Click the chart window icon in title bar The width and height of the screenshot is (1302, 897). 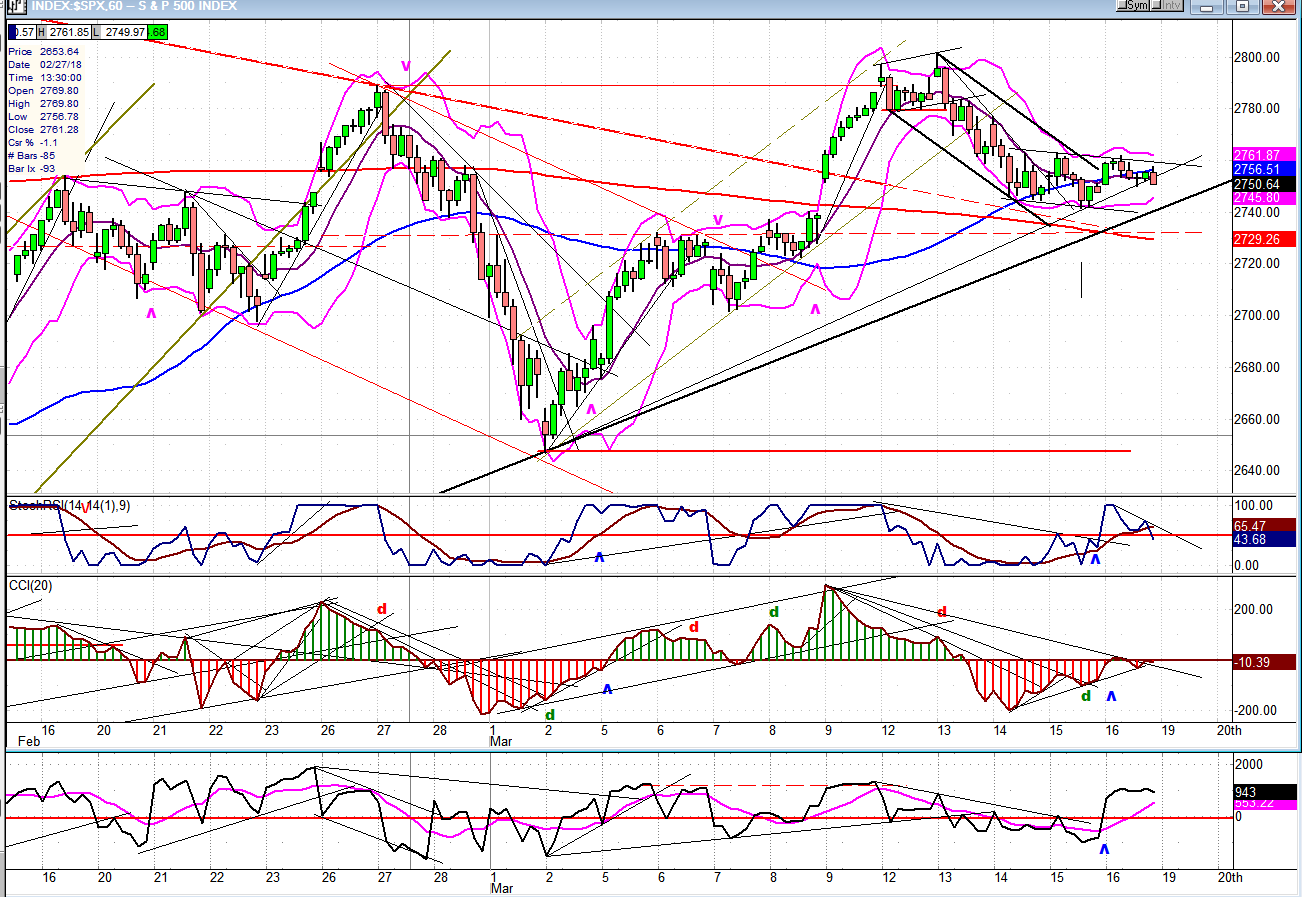tap(15, 6)
